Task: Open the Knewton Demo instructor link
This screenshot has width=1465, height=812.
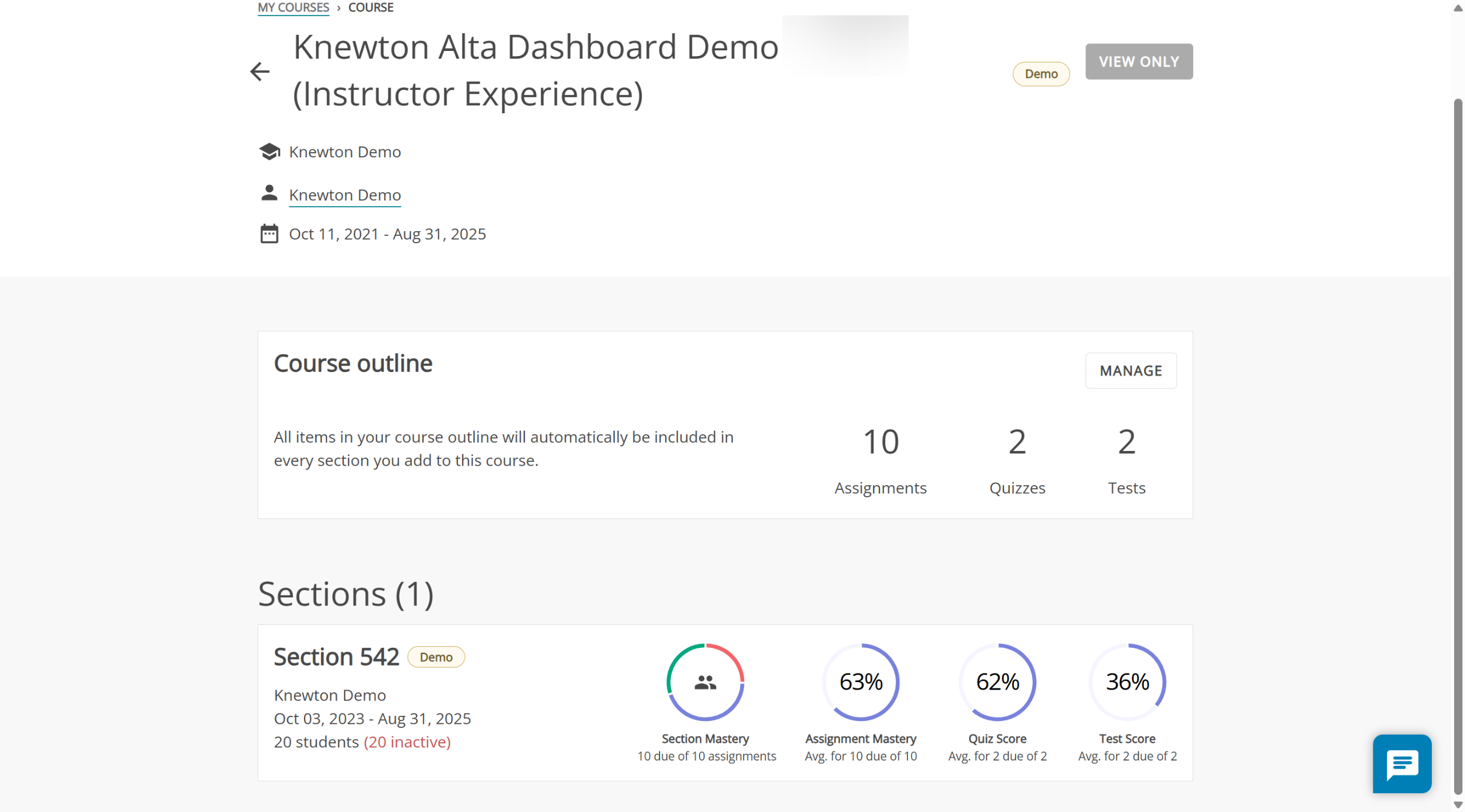Action: (x=345, y=195)
